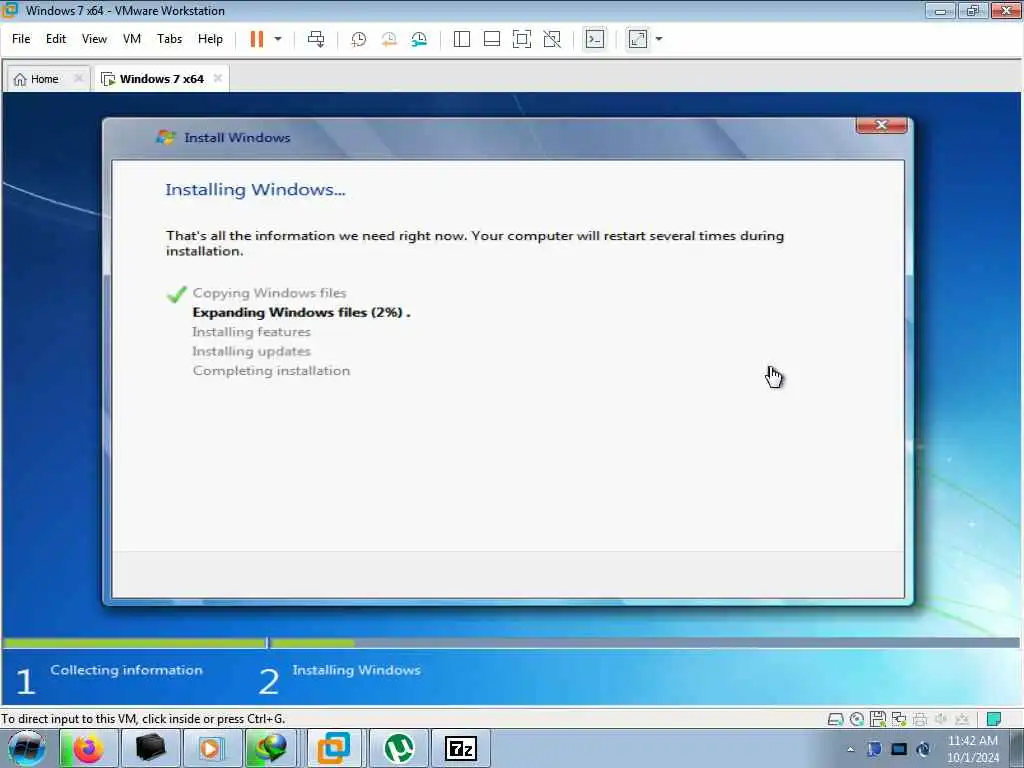Open the console view icon
The height and width of the screenshot is (768, 1024).
tap(595, 39)
